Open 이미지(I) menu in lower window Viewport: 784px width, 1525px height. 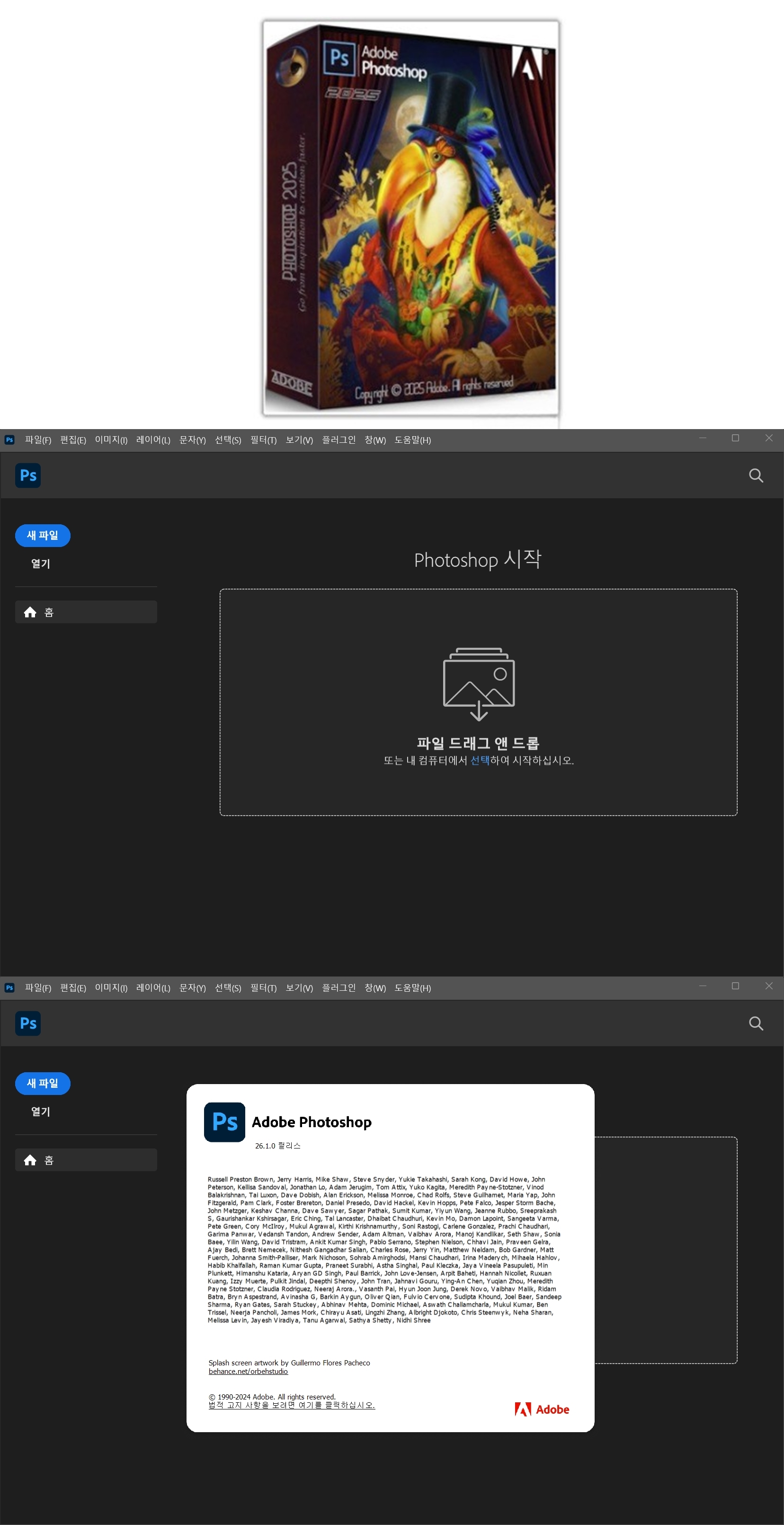coord(111,987)
